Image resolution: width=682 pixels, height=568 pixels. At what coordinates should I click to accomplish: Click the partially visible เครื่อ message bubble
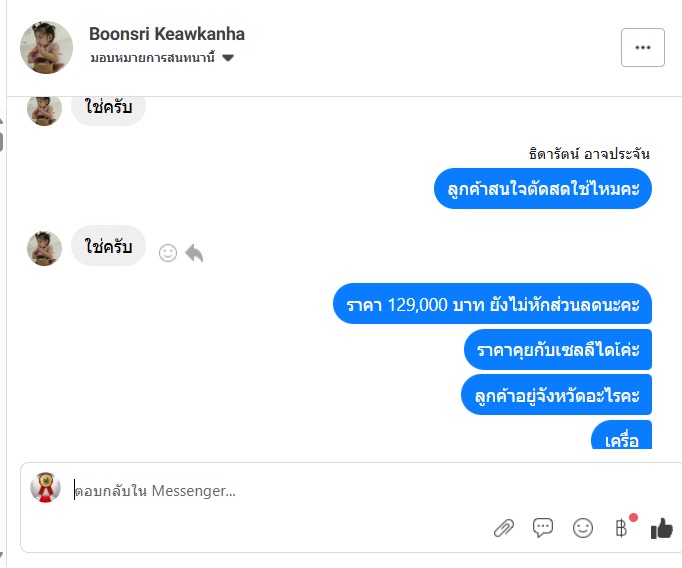click(621, 437)
